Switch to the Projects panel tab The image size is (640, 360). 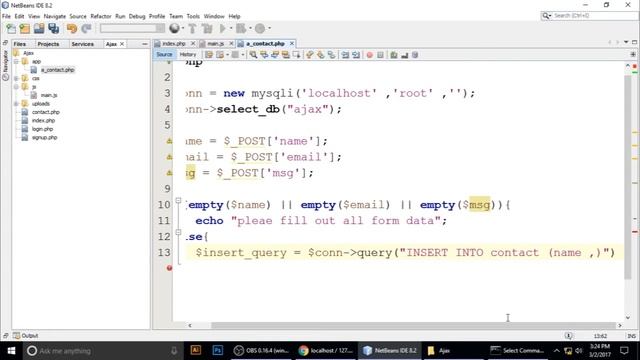[x=48, y=44]
